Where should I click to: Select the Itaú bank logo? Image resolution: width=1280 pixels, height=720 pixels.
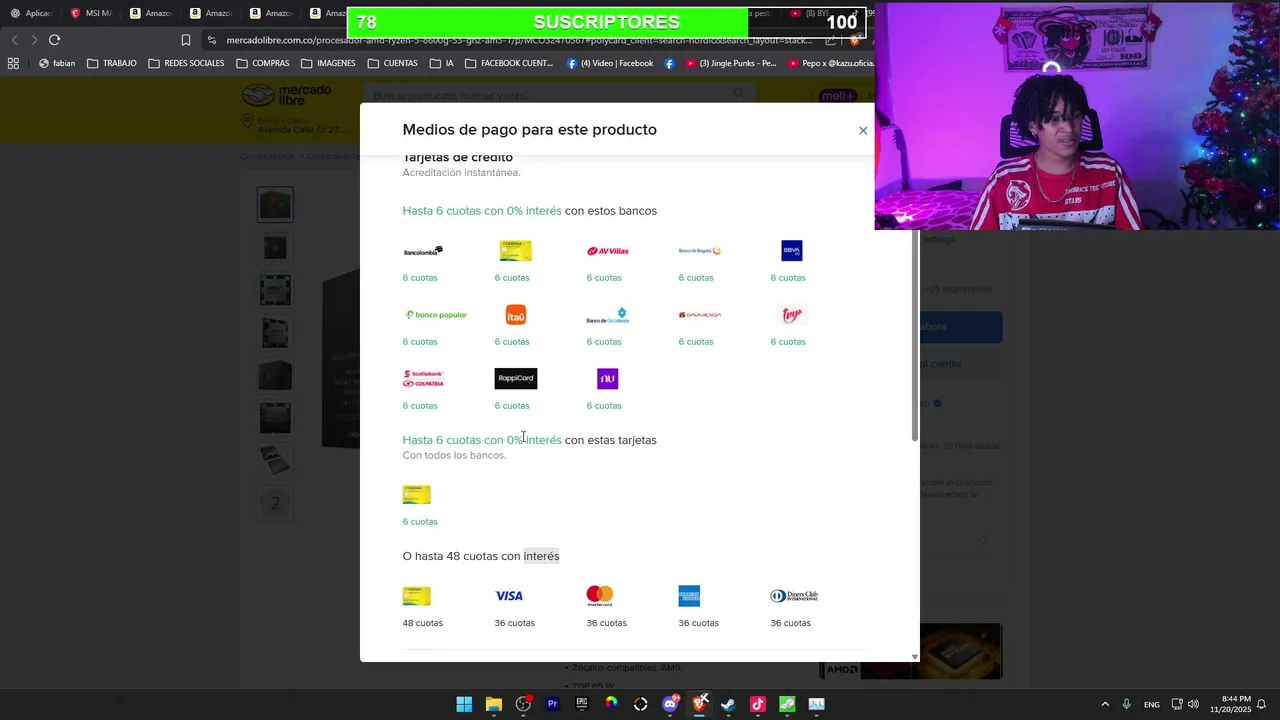click(x=516, y=315)
